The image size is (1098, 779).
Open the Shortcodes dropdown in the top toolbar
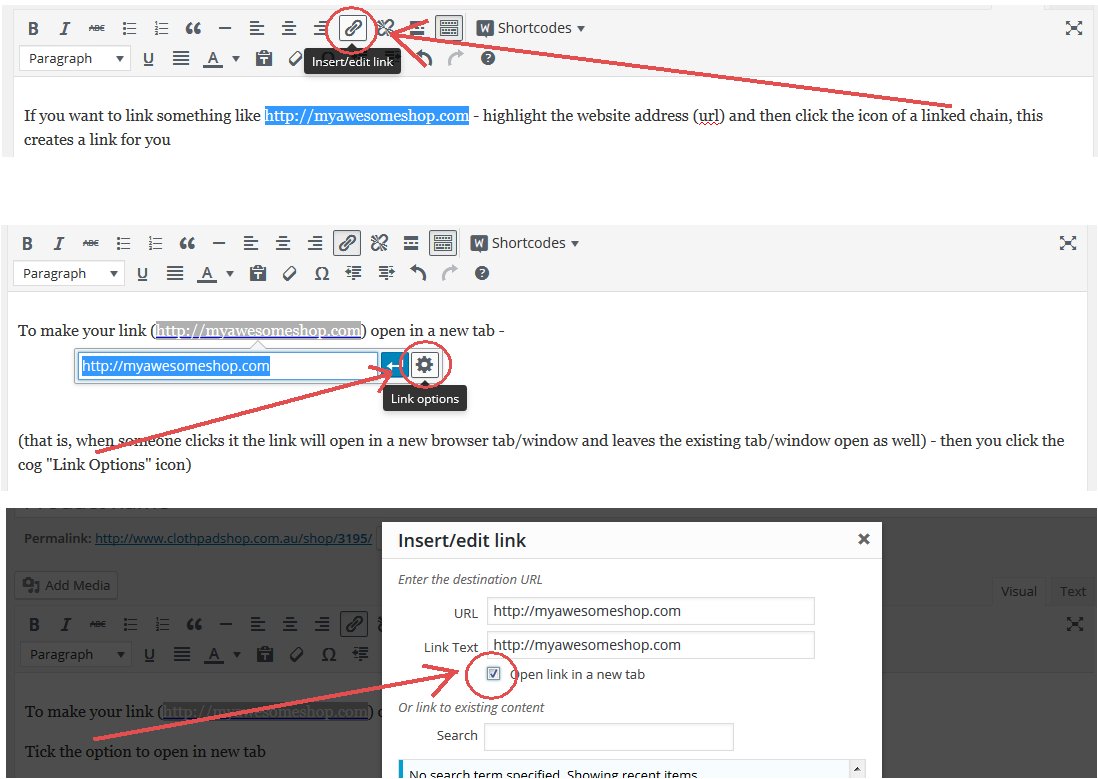coord(531,28)
